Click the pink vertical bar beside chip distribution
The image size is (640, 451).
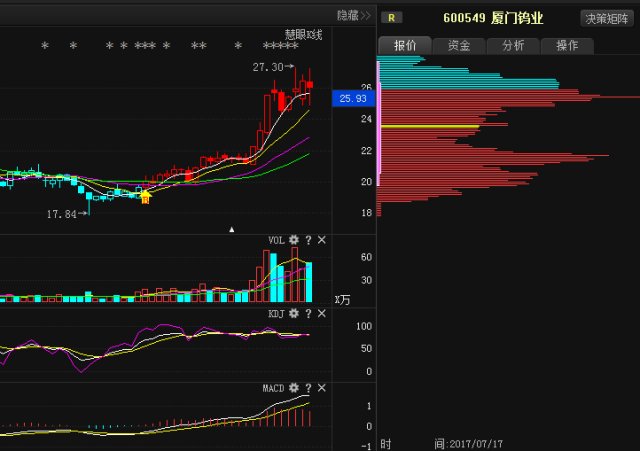[x=379, y=124]
